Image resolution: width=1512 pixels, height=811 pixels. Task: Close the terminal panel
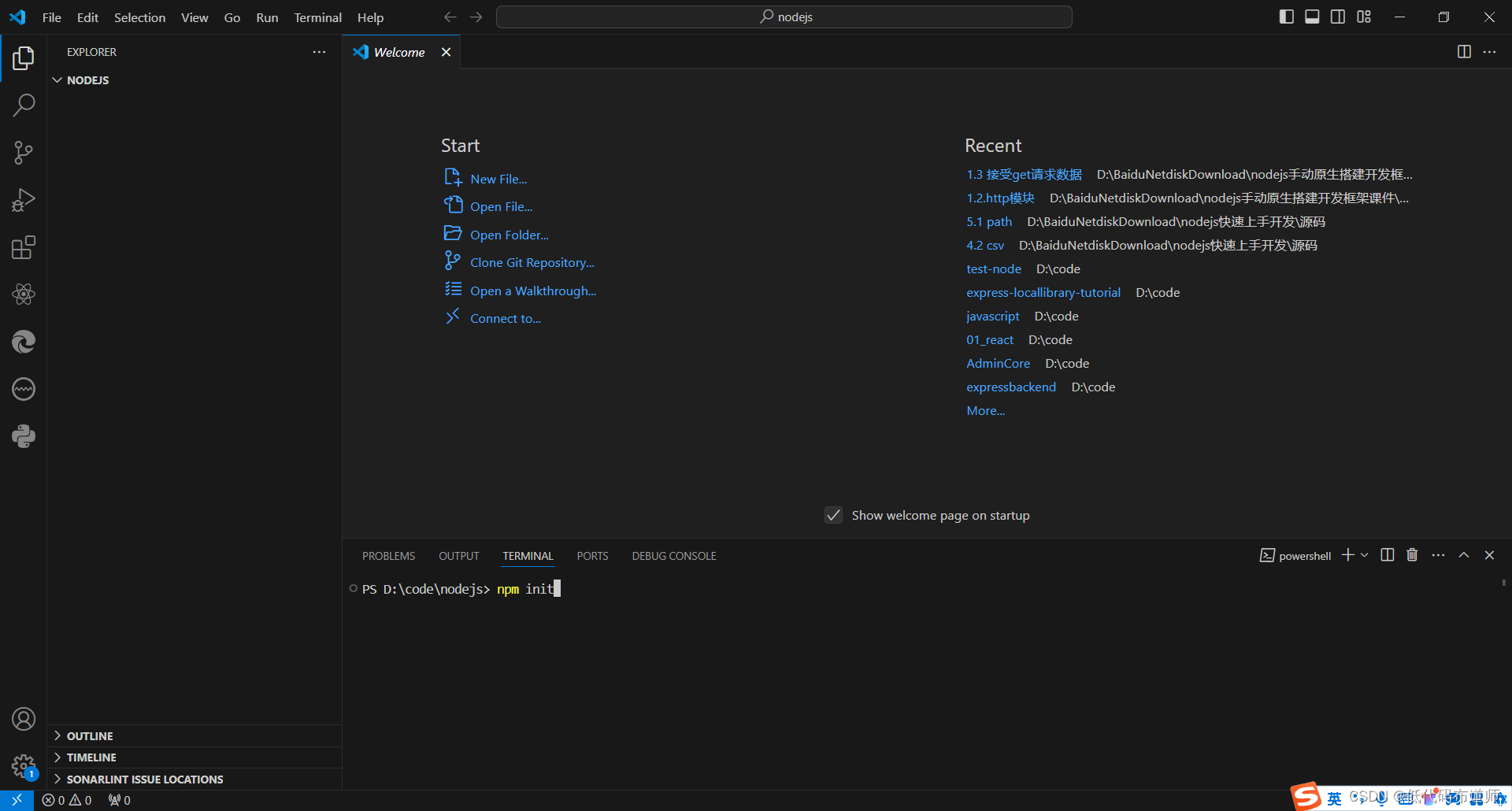(x=1489, y=555)
